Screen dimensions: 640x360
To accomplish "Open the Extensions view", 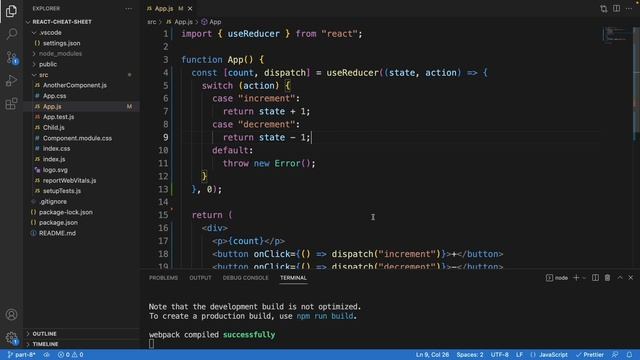I will point(11,104).
